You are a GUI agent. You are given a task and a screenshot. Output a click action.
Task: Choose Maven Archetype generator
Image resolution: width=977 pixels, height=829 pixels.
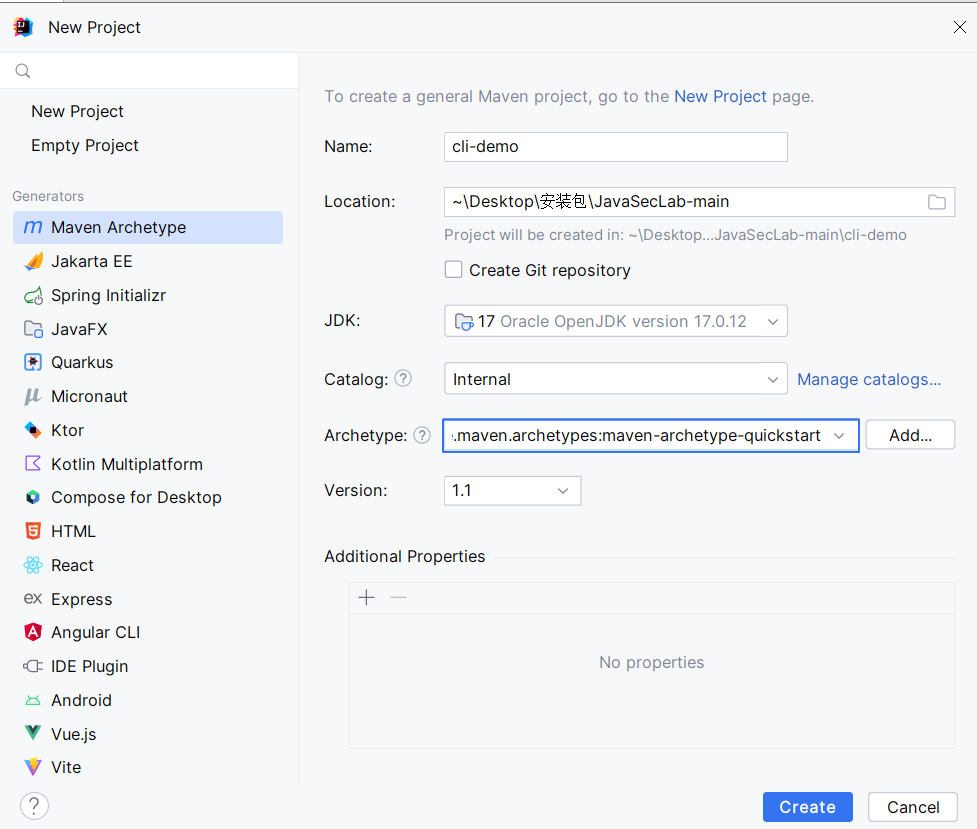coord(148,228)
